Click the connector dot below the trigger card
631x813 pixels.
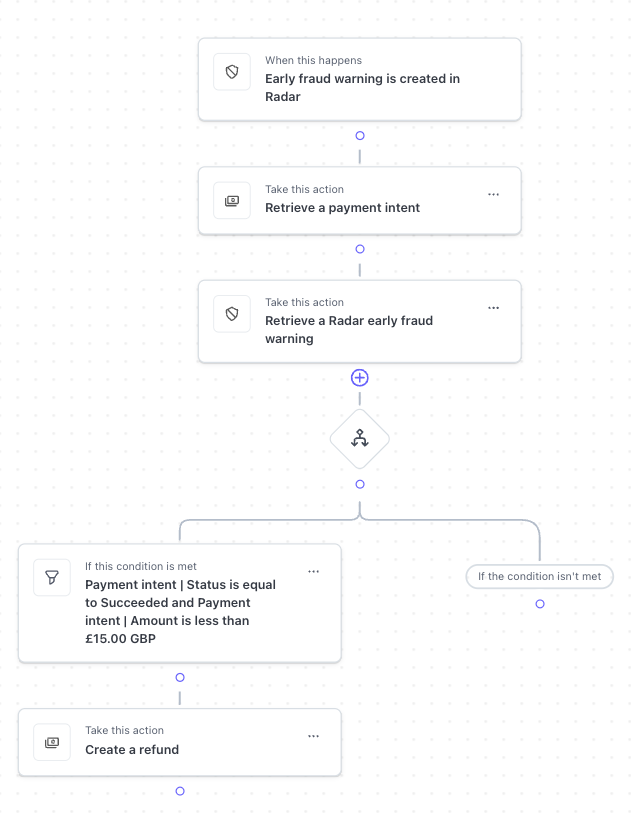pyautogui.click(x=360, y=135)
